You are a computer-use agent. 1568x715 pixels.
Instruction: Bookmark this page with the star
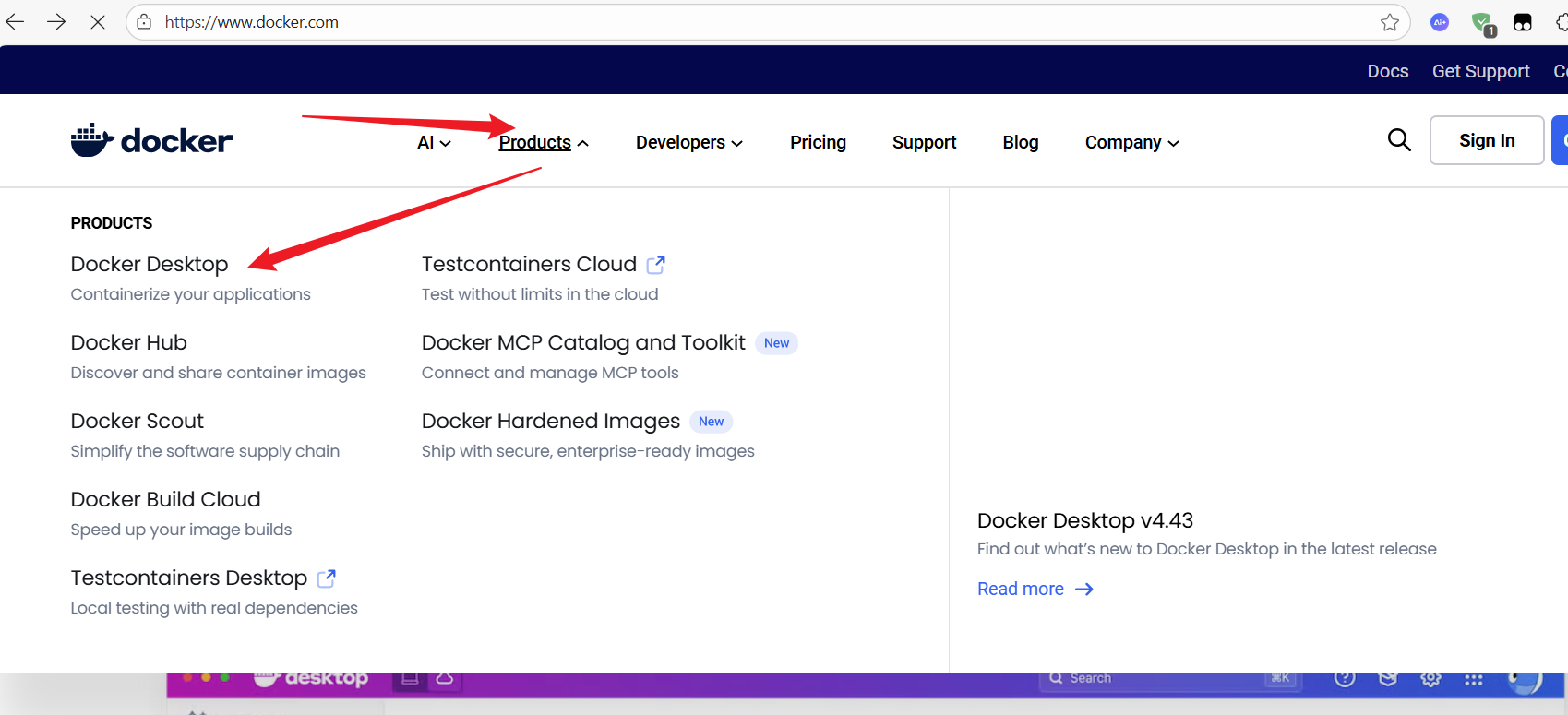[1390, 22]
